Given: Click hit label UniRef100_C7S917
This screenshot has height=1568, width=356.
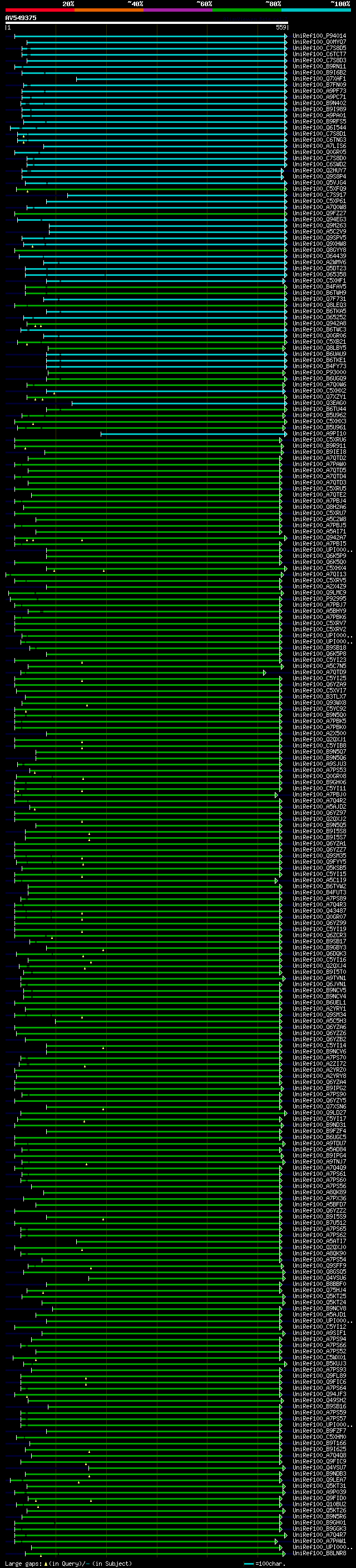Looking at the screenshot, I should point(319,195).
